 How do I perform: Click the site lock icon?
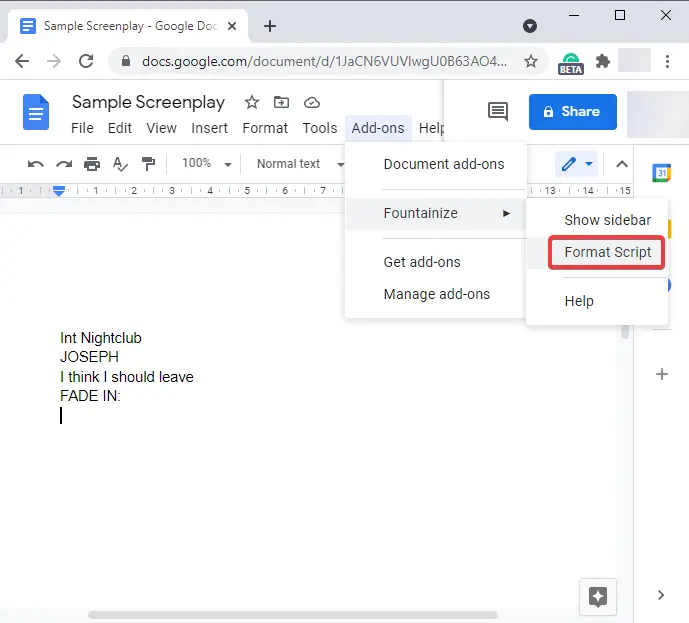[x=126, y=61]
